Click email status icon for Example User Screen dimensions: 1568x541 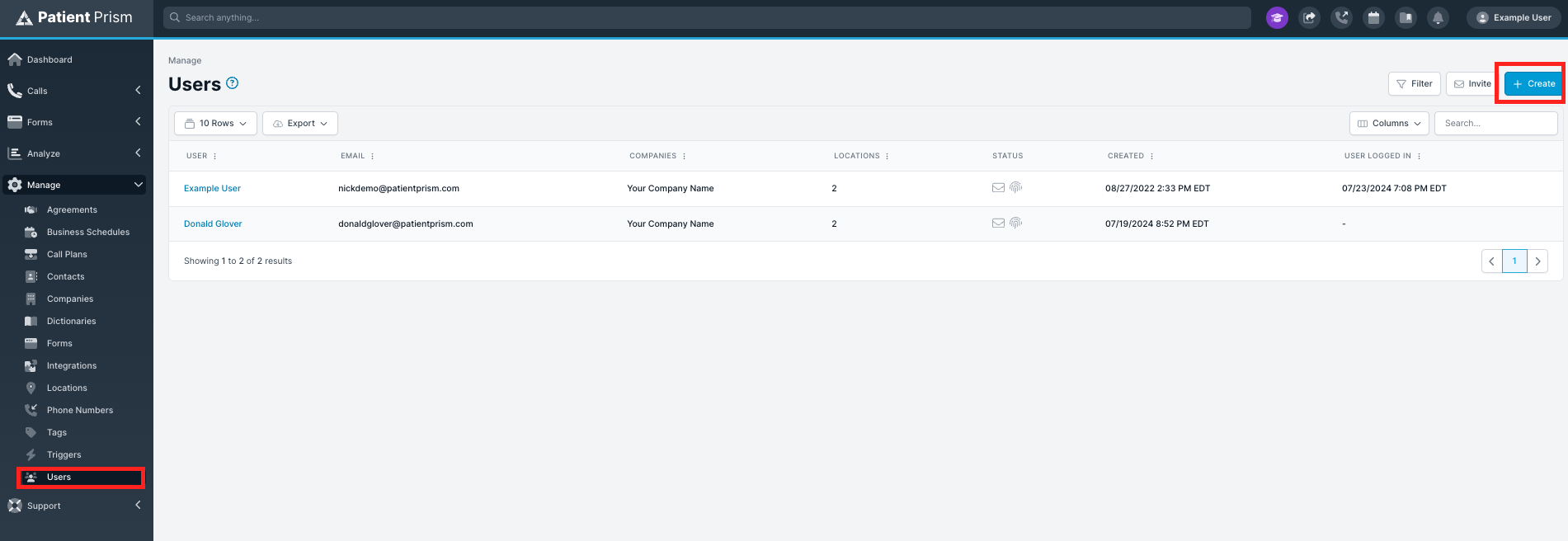click(998, 187)
